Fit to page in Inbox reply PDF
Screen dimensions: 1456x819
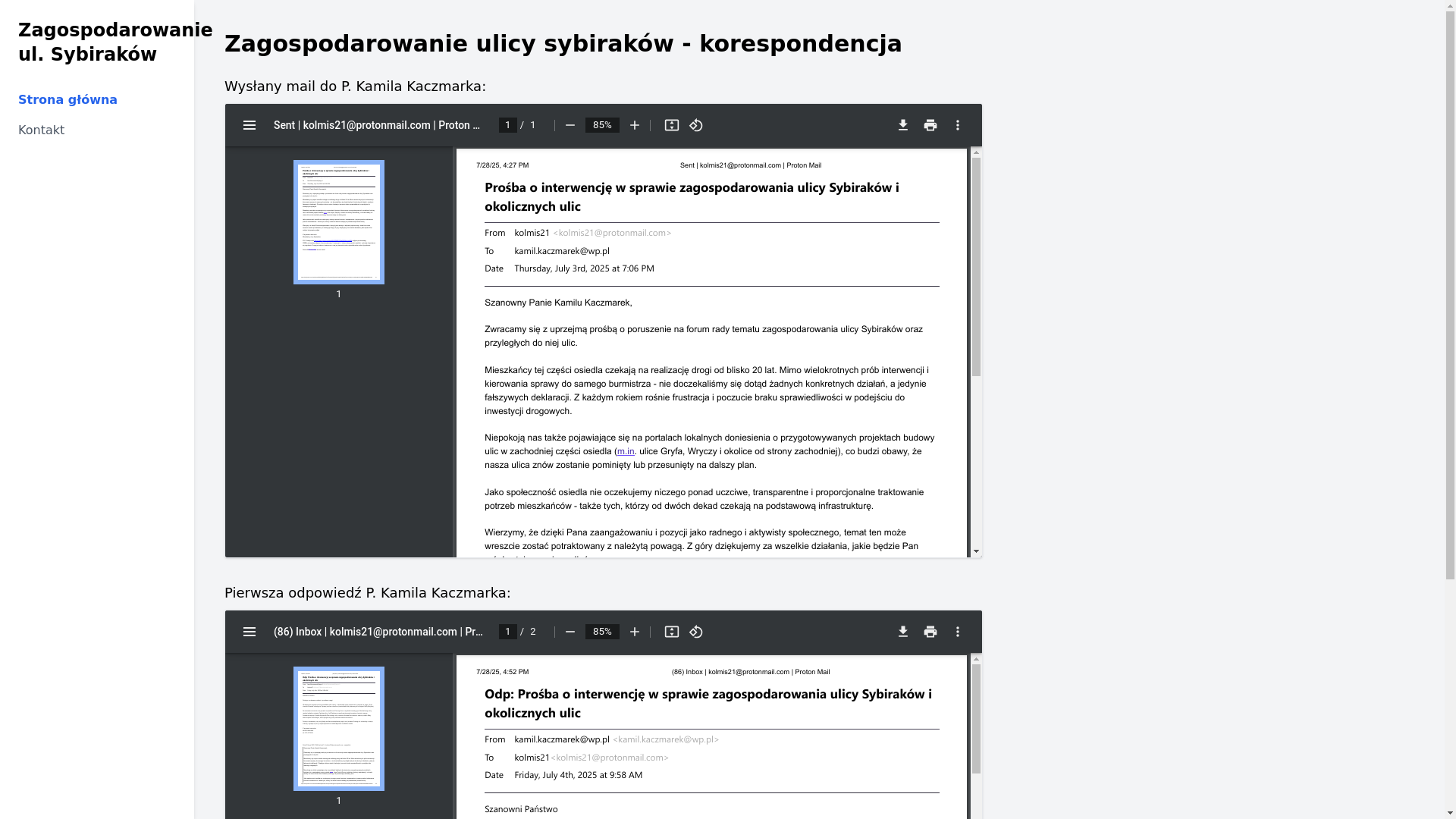[x=672, y=632]
